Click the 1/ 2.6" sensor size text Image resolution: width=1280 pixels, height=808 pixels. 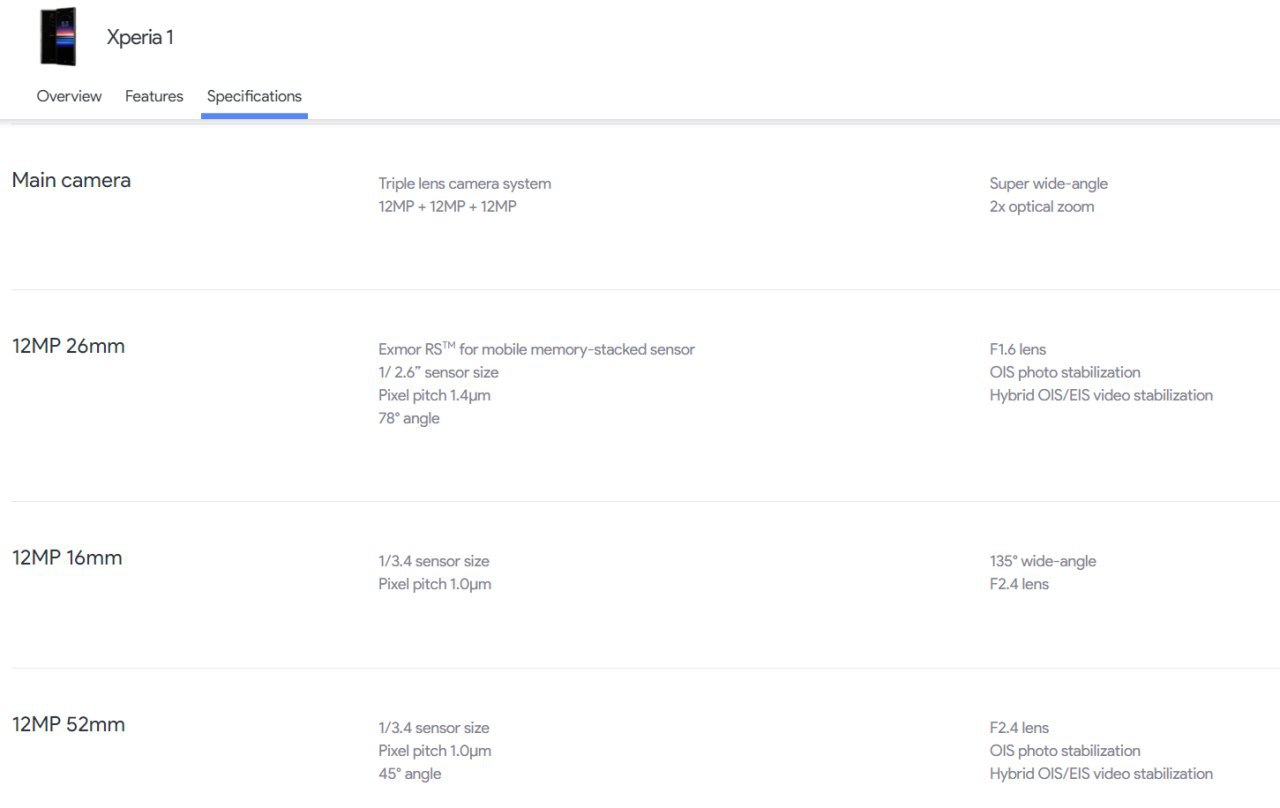point(438,372)
